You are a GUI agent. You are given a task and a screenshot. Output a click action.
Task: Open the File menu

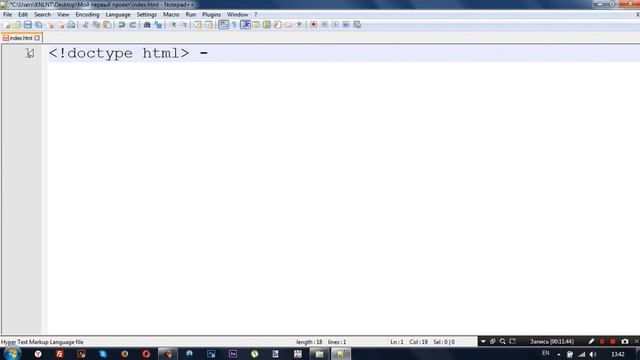click(x=7, y=14)
